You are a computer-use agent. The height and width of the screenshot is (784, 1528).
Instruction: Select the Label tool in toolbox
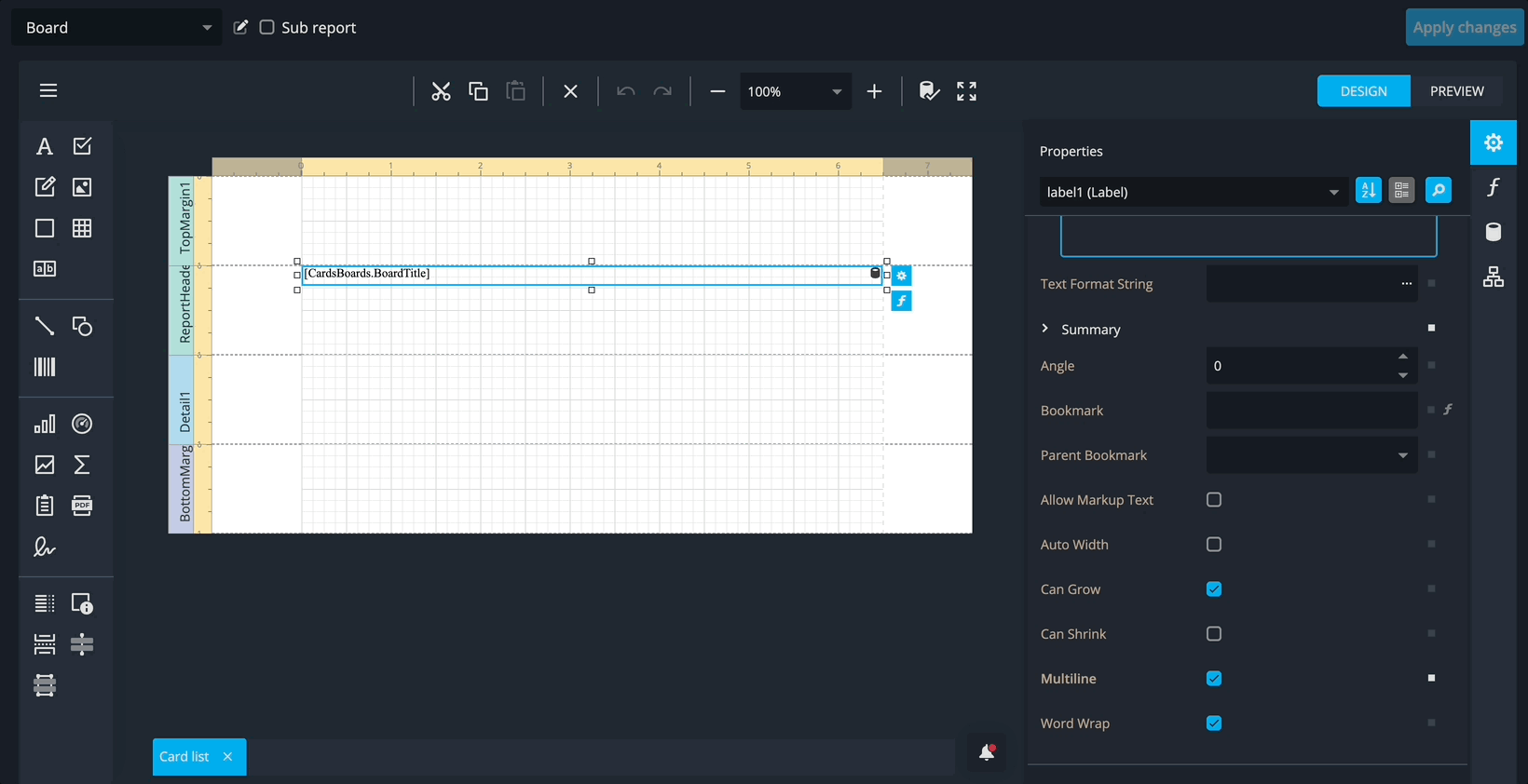44,146
